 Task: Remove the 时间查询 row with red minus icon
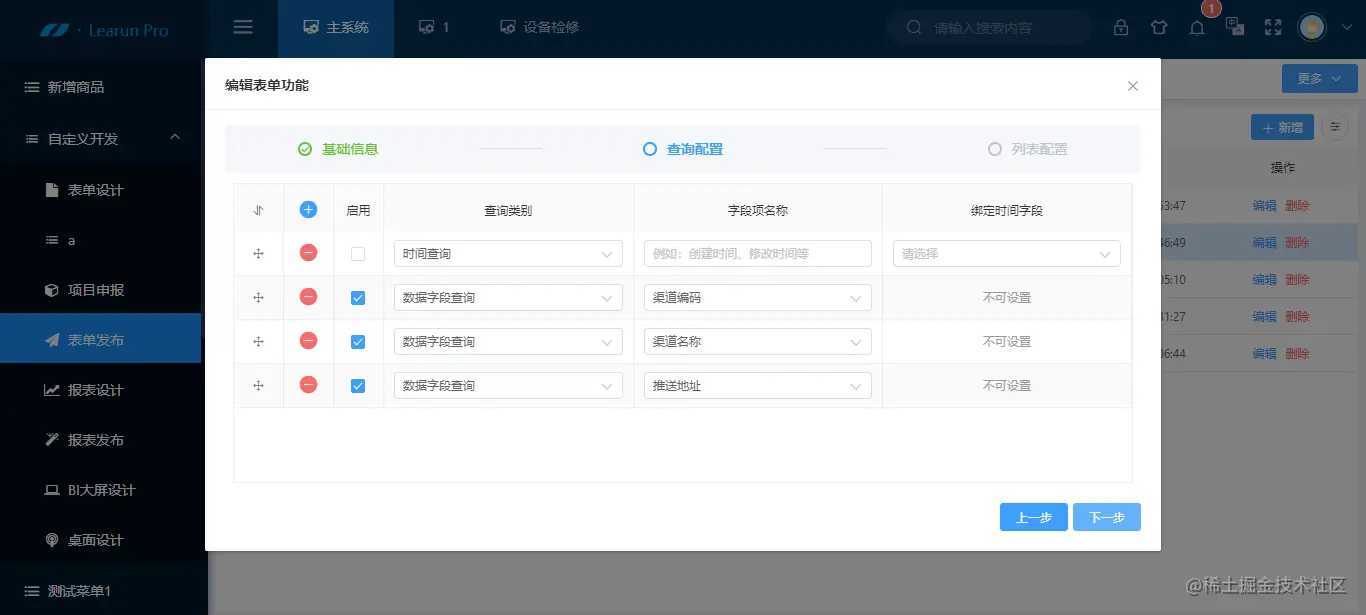tap(308, 253)
